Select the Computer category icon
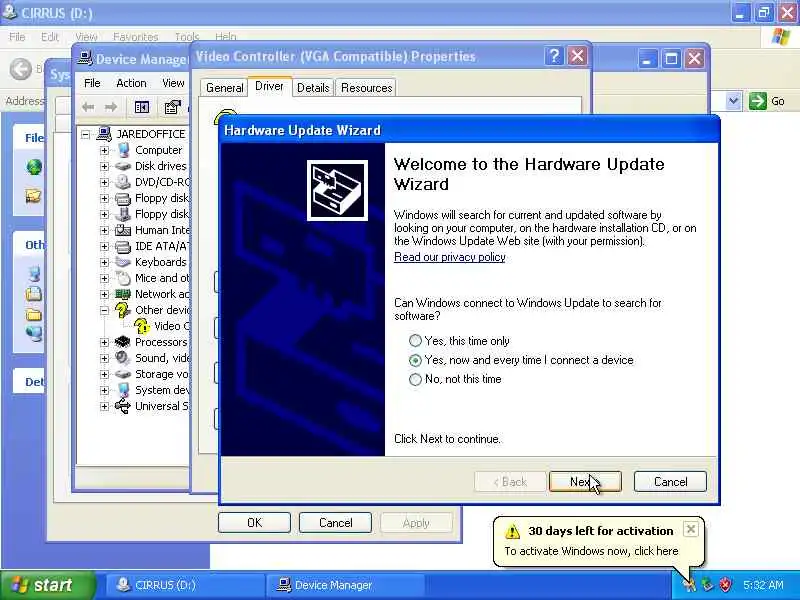The width and height of the screenshot is (800, 600). (123, 150)
